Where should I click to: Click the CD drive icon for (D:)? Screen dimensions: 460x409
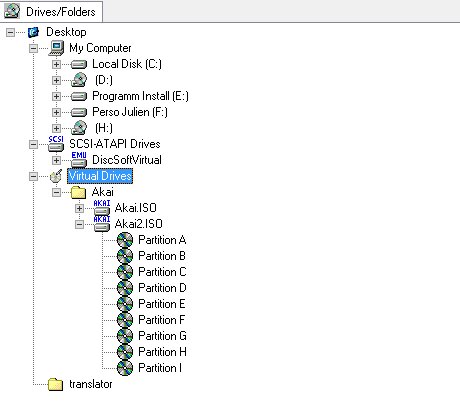pos(79,80)
